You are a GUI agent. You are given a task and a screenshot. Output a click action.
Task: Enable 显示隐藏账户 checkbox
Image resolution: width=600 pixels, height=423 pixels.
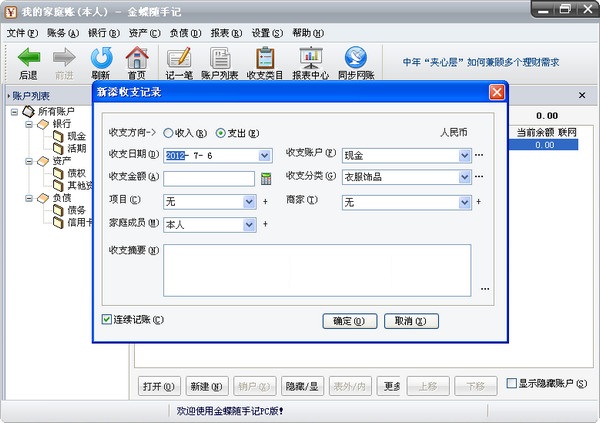512,384
